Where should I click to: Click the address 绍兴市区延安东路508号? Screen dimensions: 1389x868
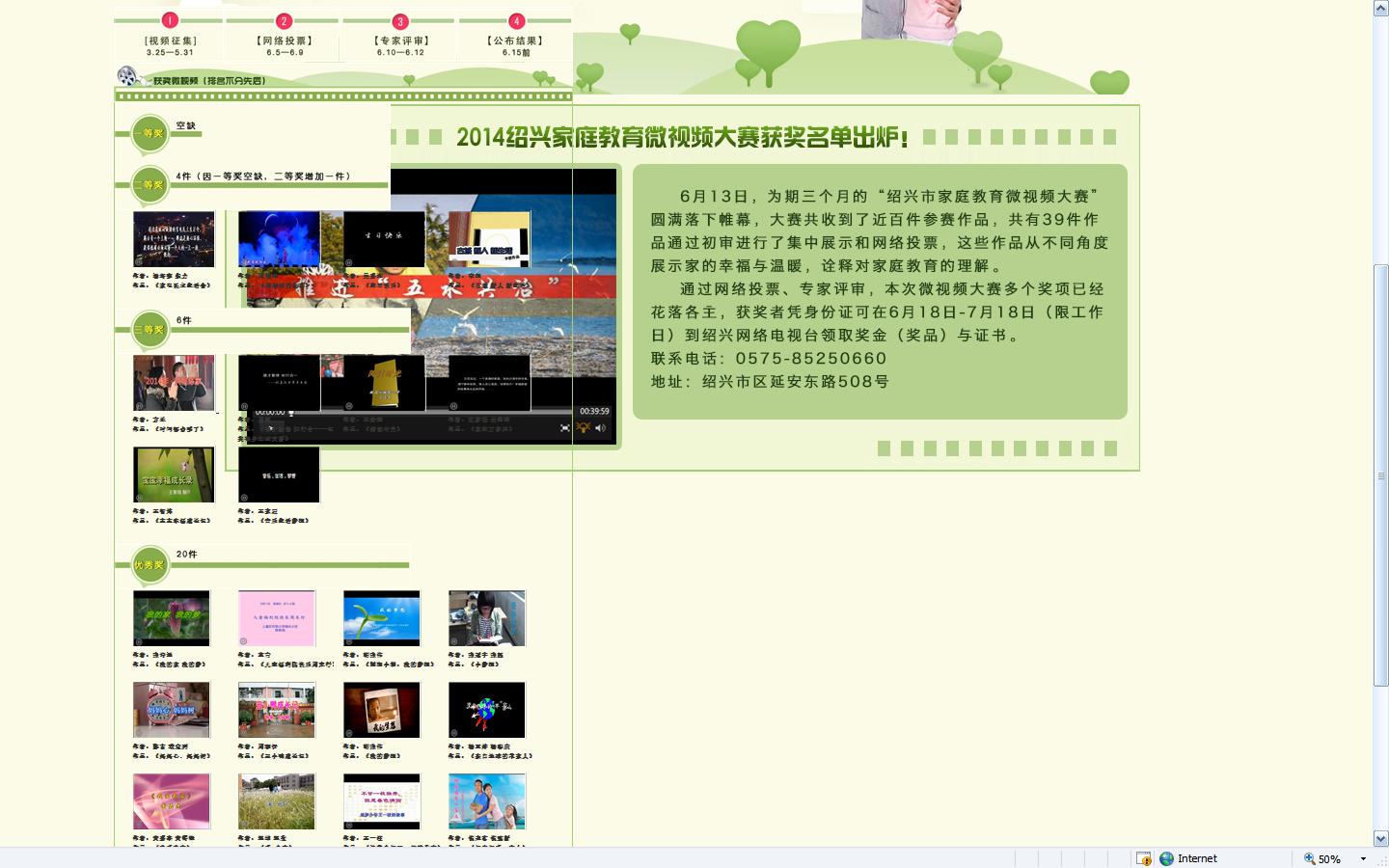point(796,381)
